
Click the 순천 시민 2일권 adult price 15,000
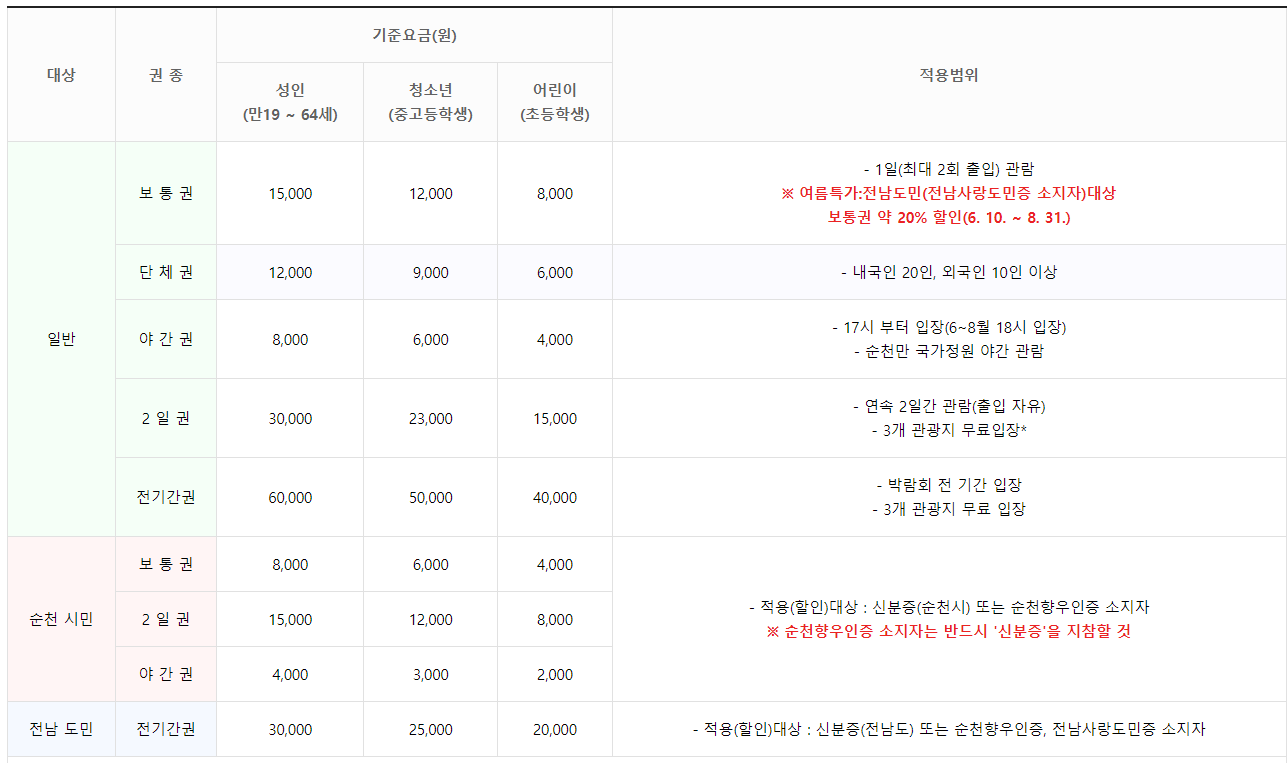pos(290,619)
